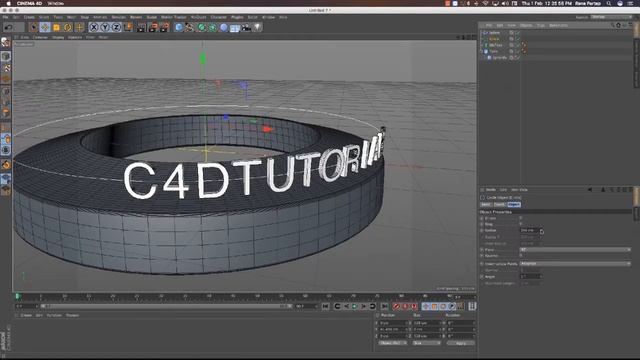The height and width of the screenshot is (360, 640).
Task: Switch to Model mode in left palette
Action: pos(6,56)
